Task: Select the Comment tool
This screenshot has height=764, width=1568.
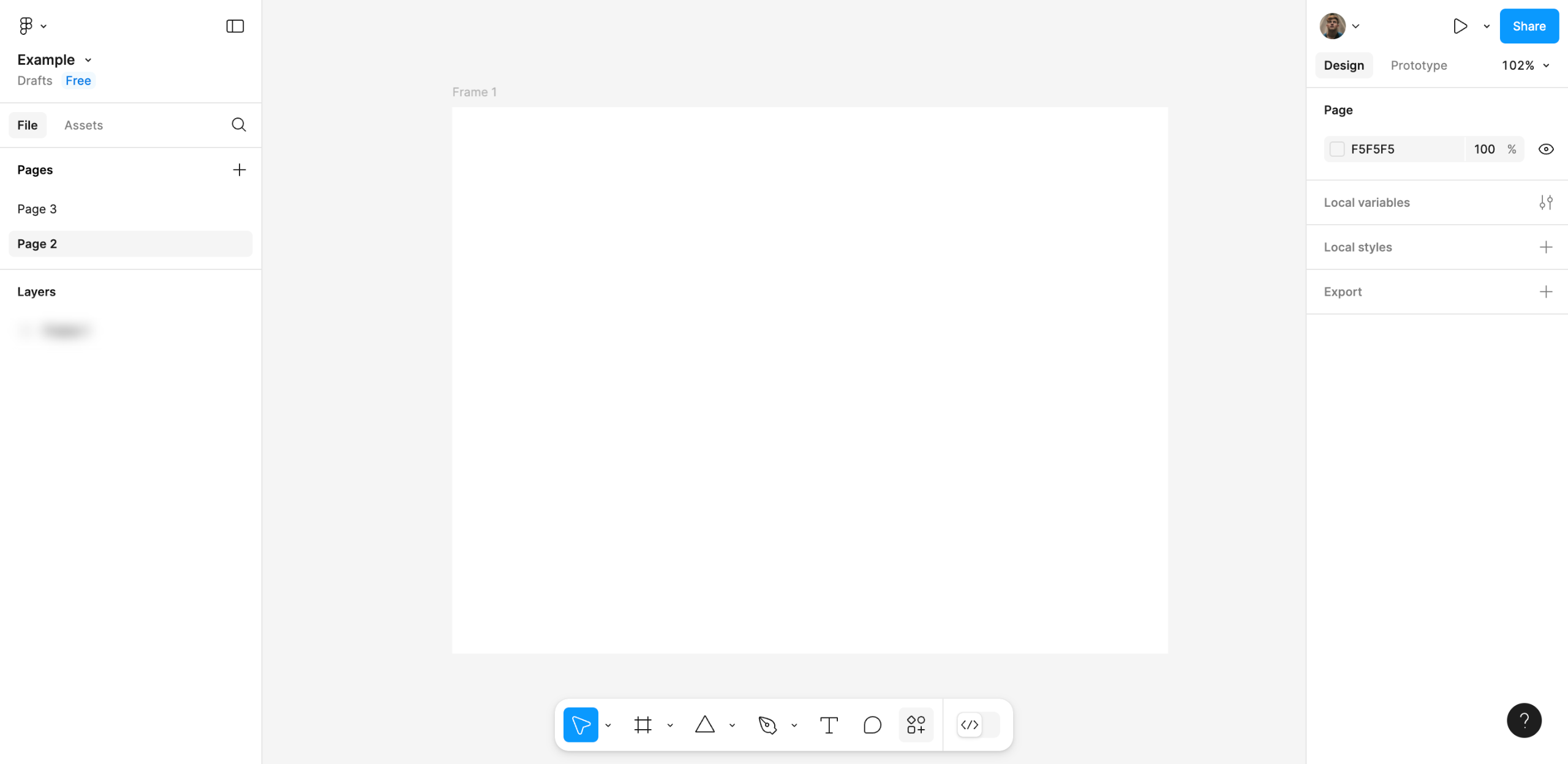Action: 872,725
